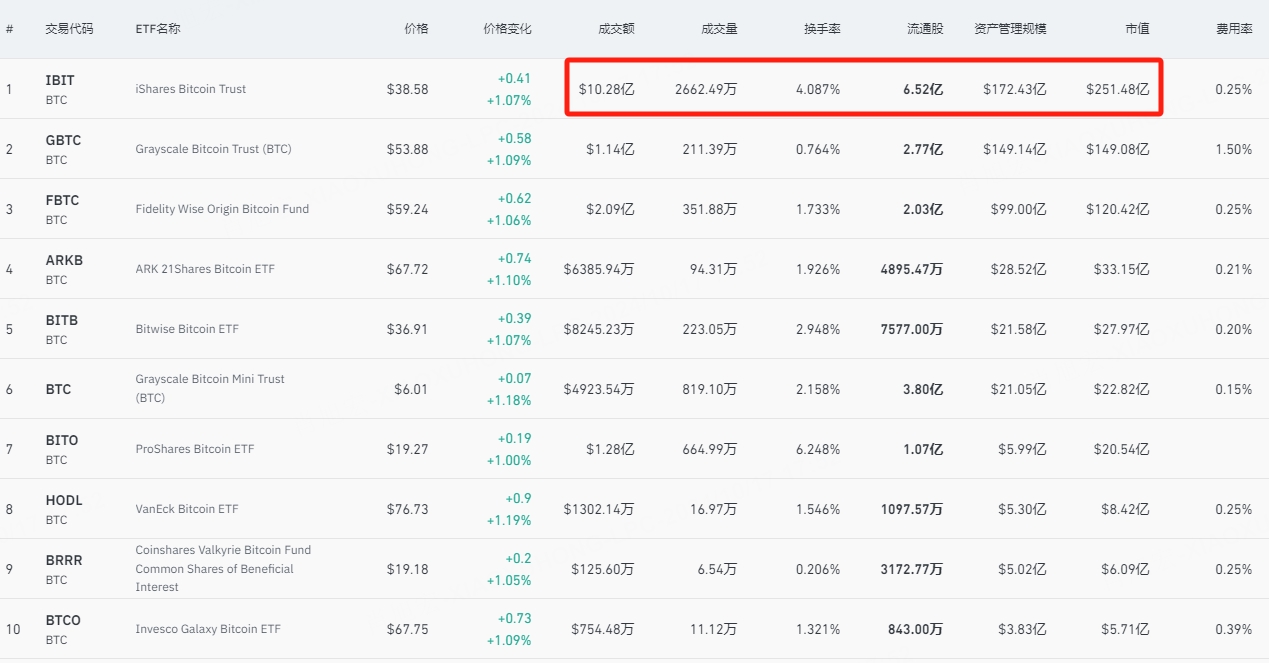Select the 7577.00万 shares cell
The image size is (1269, 663).
coord(912,329)
